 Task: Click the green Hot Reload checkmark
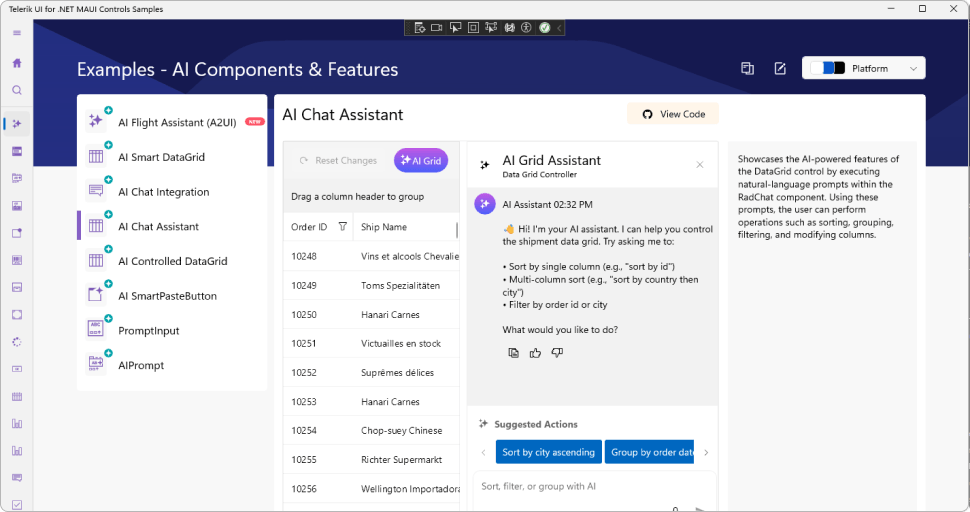(x=544, y=28)
